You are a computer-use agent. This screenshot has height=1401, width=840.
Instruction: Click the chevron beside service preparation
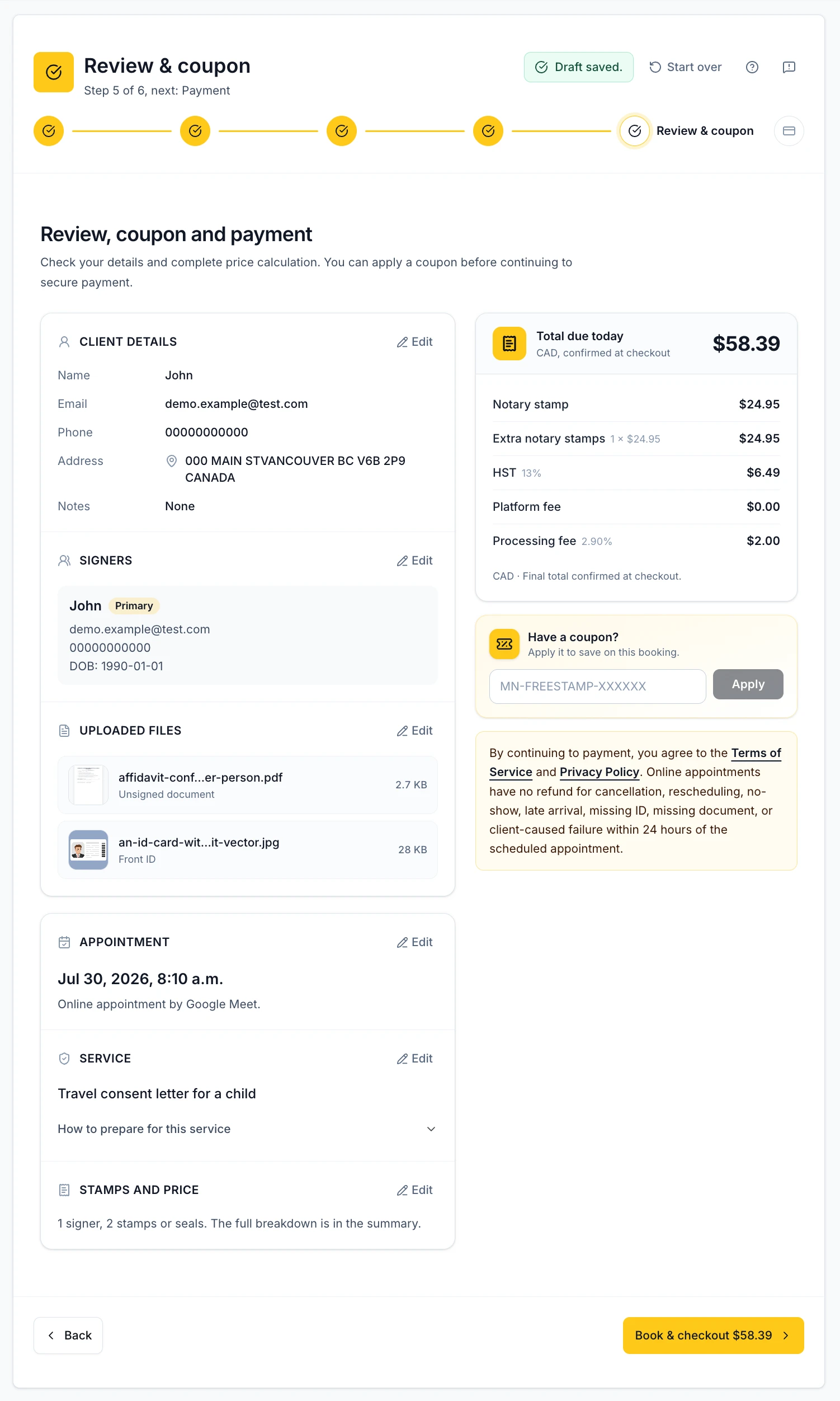431,1129
